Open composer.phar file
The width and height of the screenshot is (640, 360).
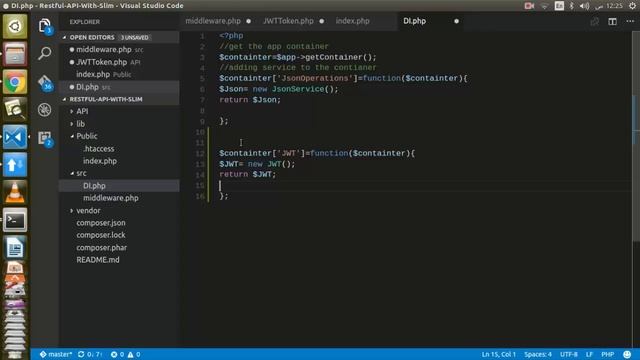point(119,247)
